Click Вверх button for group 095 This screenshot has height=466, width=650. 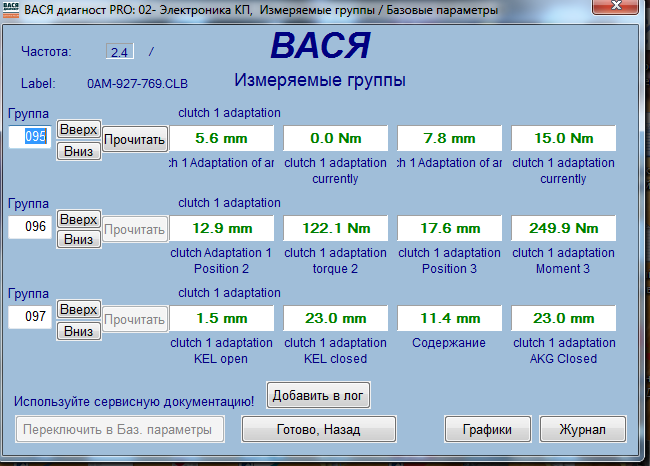click(79, 129)
